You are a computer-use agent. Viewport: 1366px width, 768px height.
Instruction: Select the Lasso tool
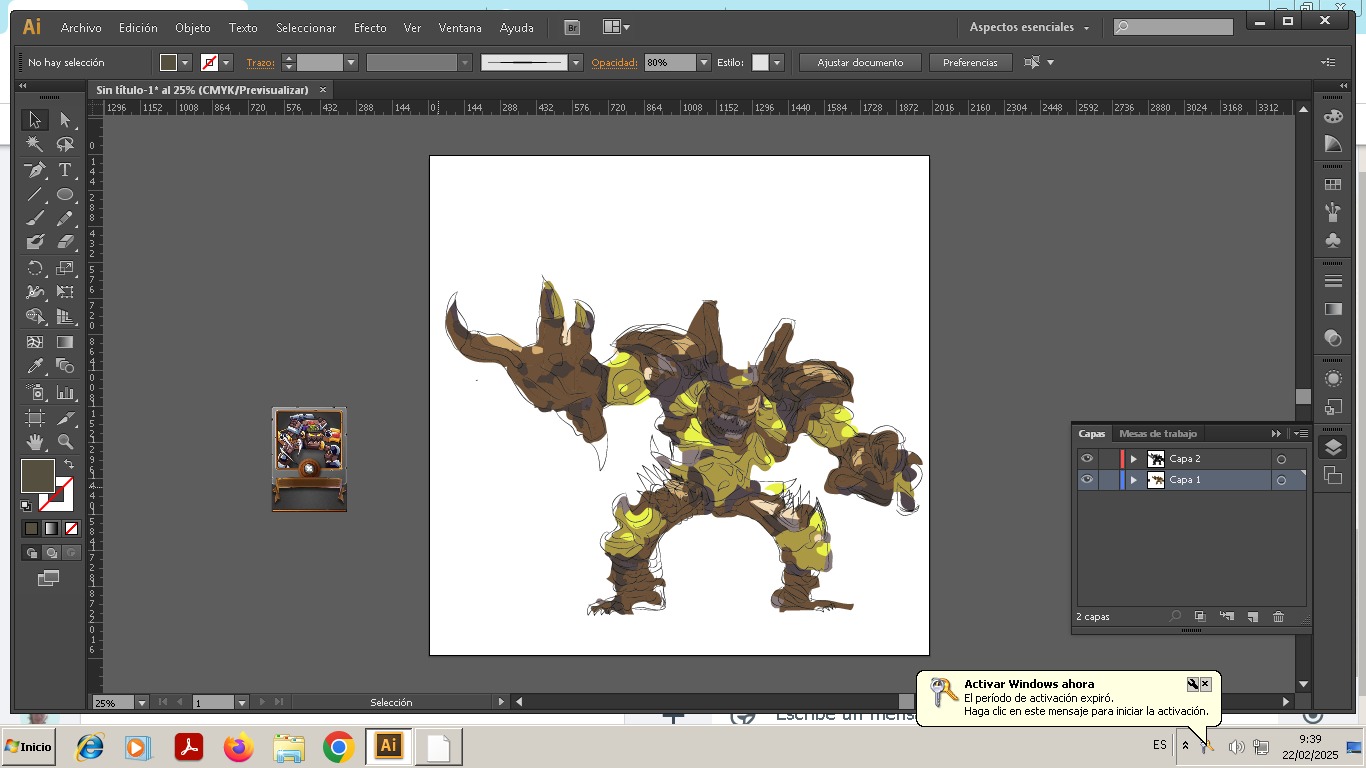coord(65,145)
